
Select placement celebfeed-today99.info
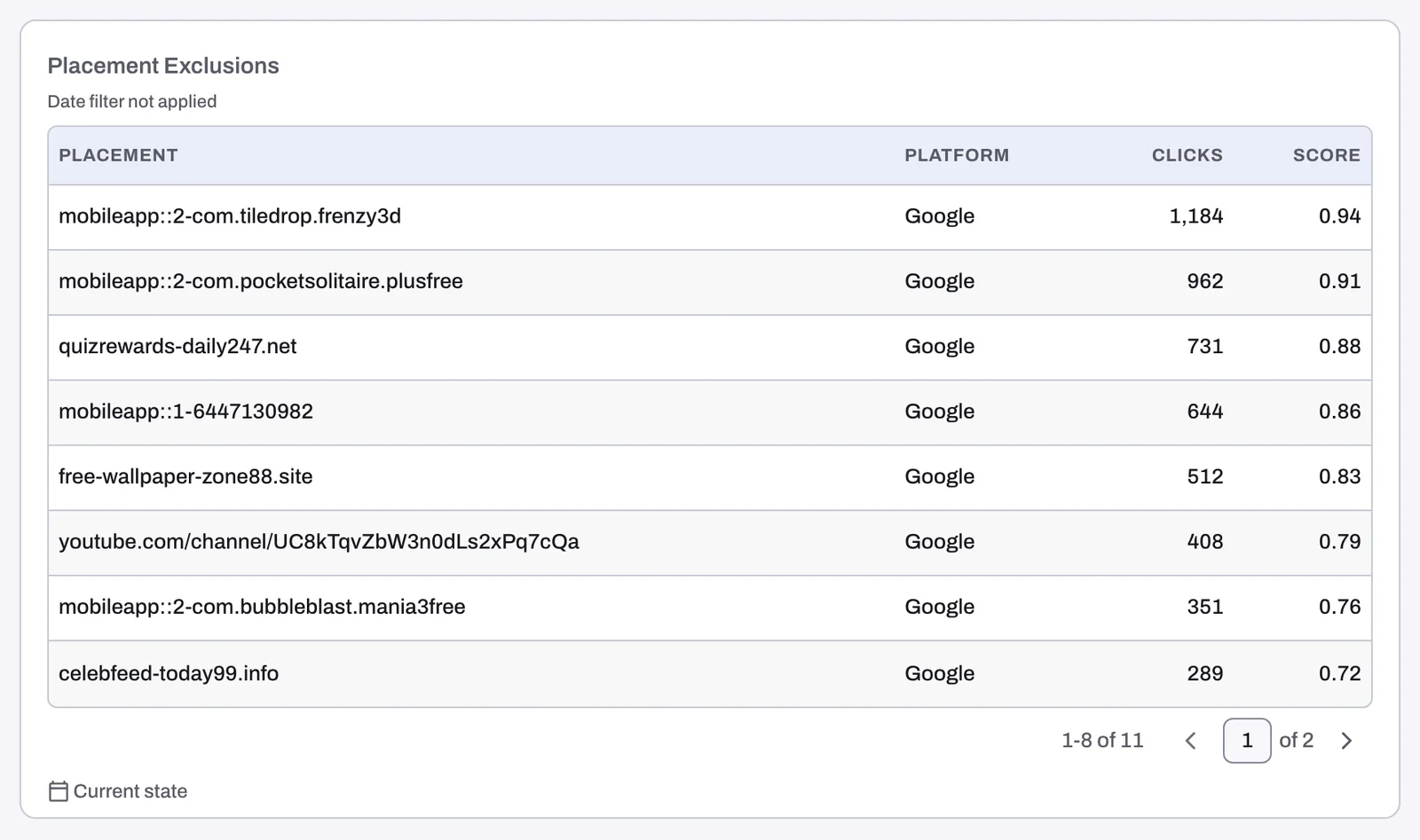point(169,674)
